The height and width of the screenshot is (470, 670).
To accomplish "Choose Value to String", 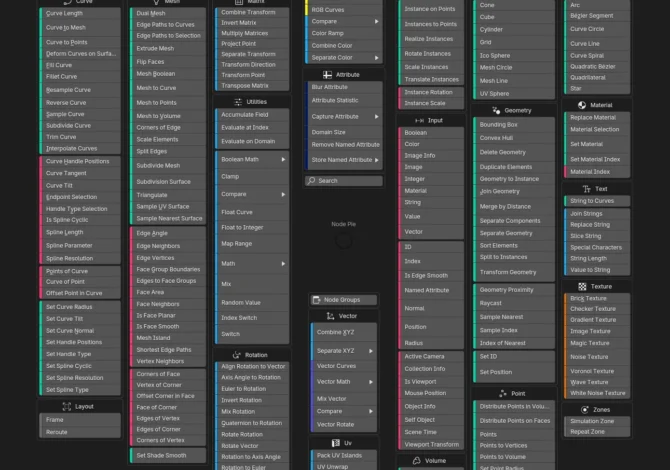I will coord(597,270).
